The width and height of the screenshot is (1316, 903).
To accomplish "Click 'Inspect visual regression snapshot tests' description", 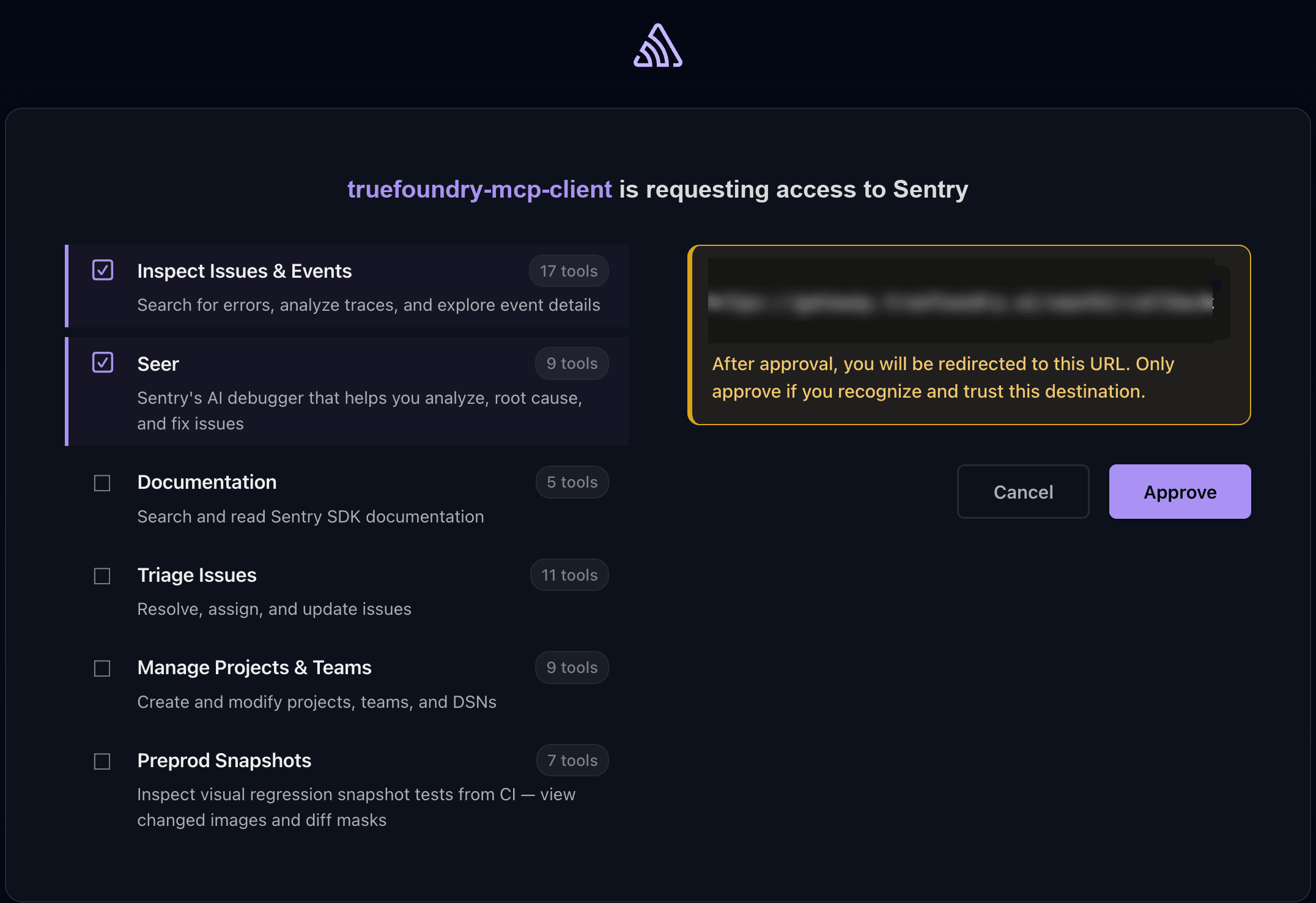I will tap(356, 807).
